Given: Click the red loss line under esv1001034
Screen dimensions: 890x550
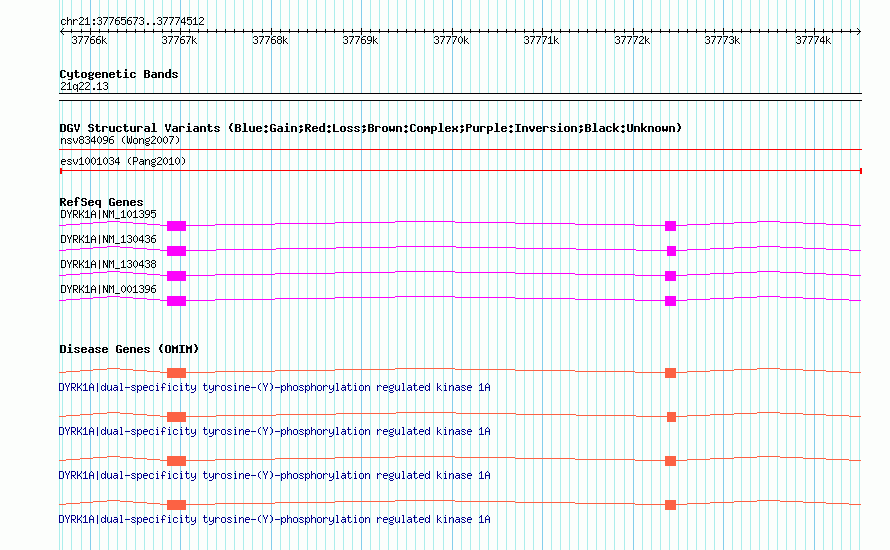Looking at the screenshot, I should click(x=460, y=171).
